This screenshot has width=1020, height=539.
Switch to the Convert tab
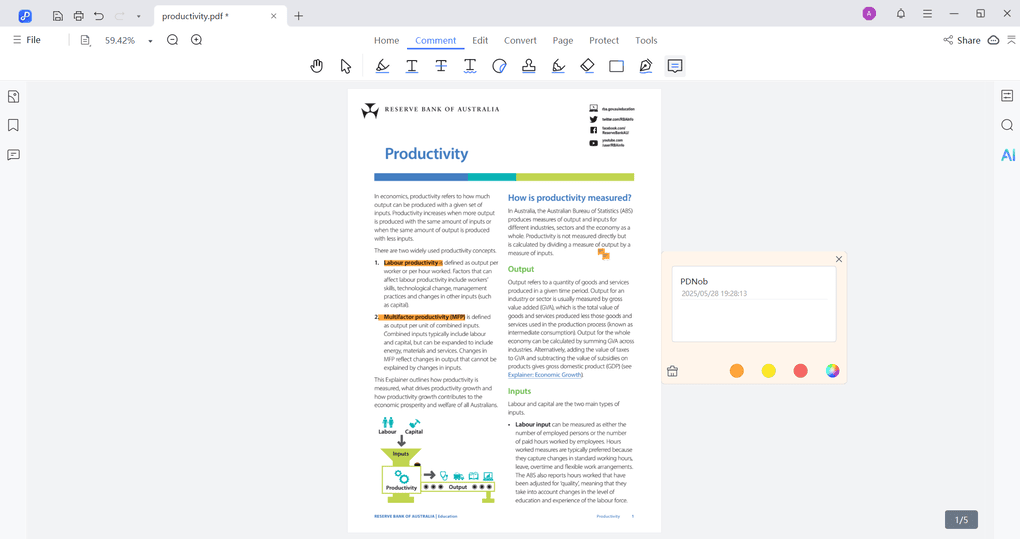click(520, 40)
